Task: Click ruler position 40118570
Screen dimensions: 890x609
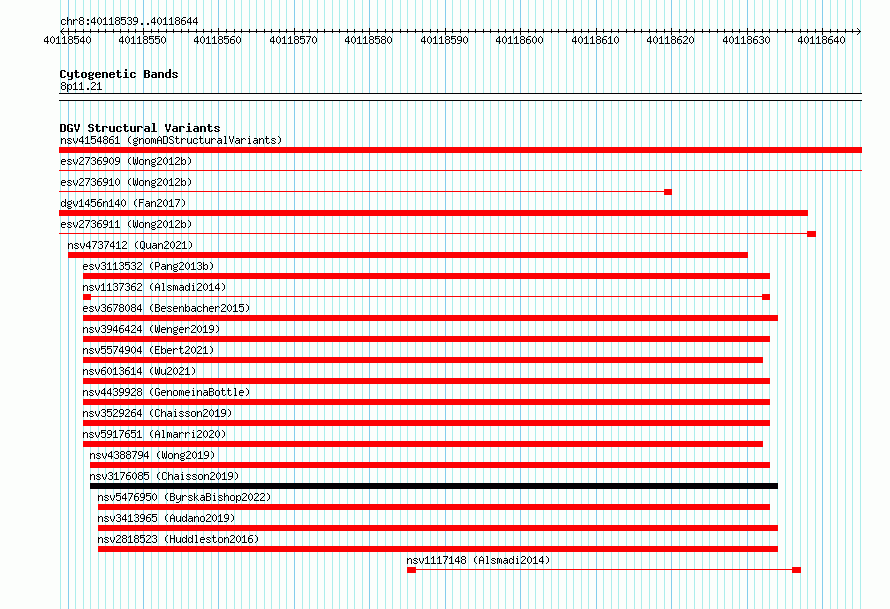Action: pos(293,40)
